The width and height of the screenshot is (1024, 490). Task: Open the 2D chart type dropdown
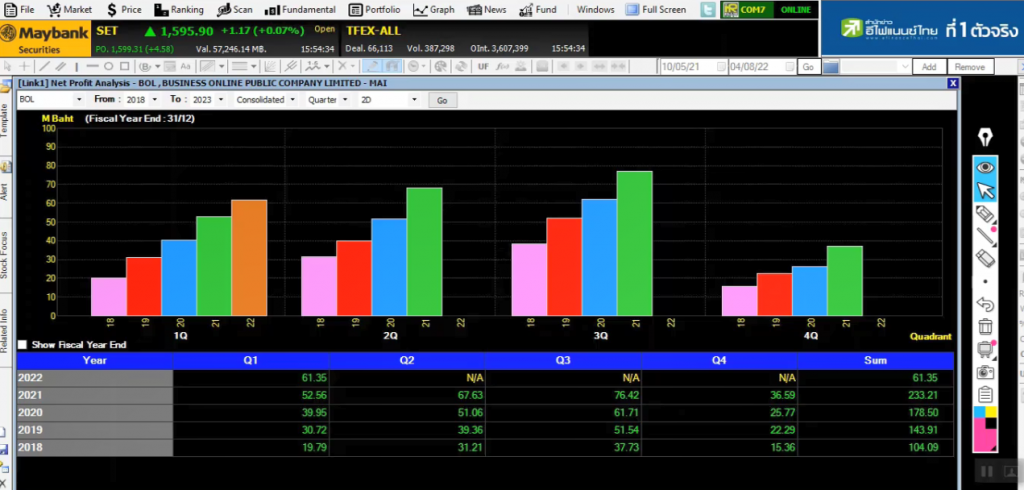point(414,99)
